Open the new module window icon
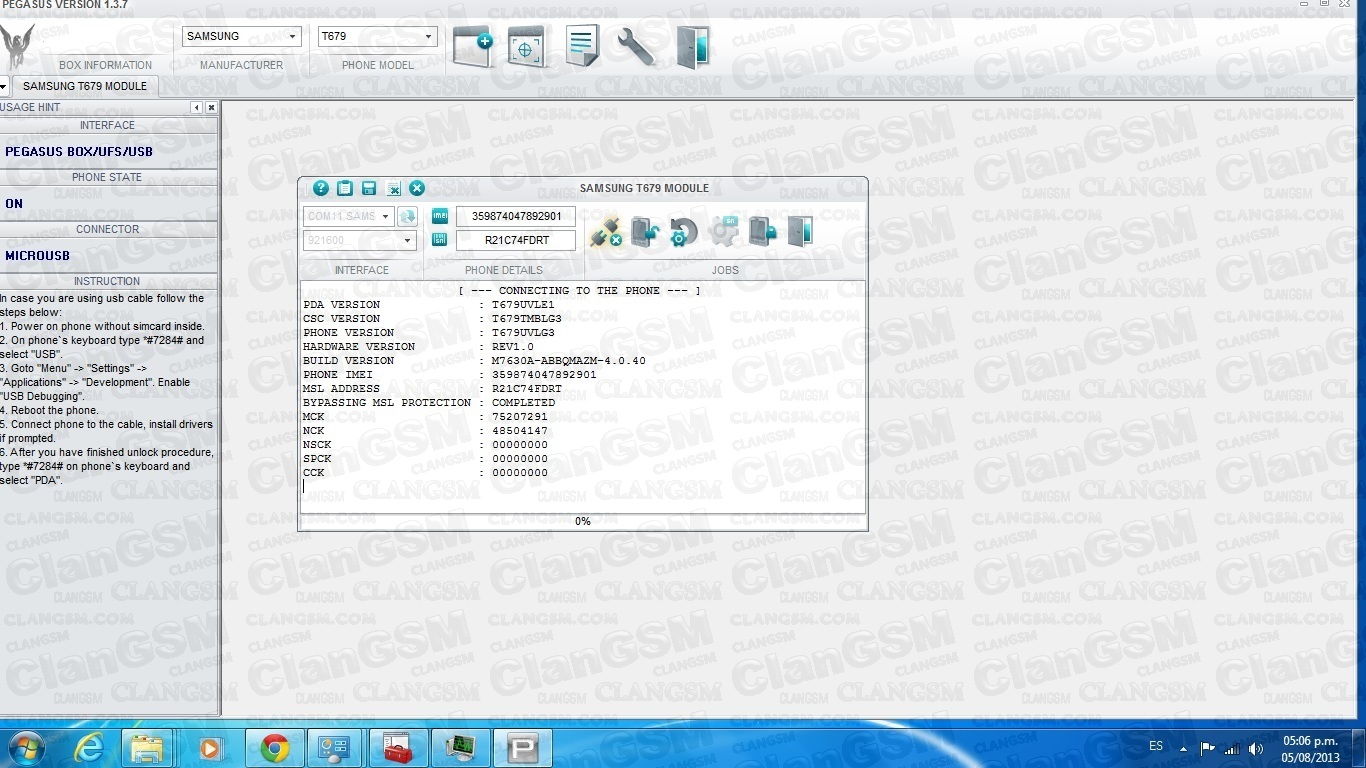The height and width of the screenshot is (768, 1366). click(x=473, y=46)
